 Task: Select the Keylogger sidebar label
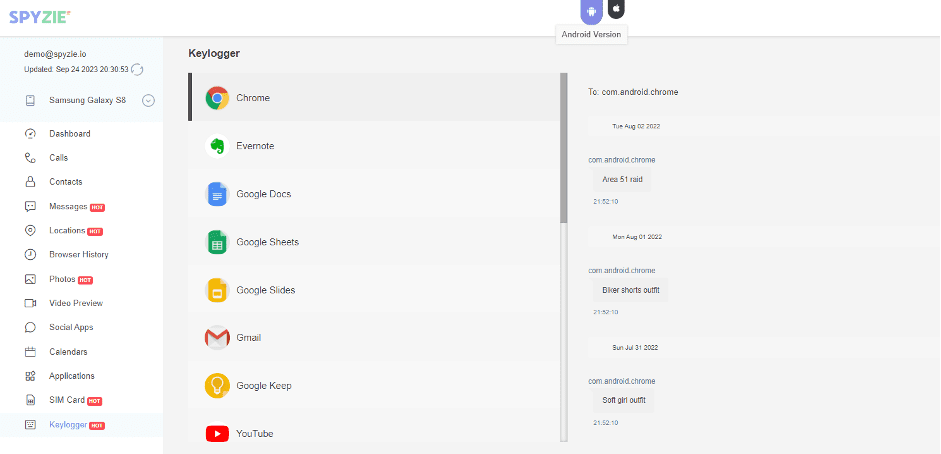click(x=68, y=425)
